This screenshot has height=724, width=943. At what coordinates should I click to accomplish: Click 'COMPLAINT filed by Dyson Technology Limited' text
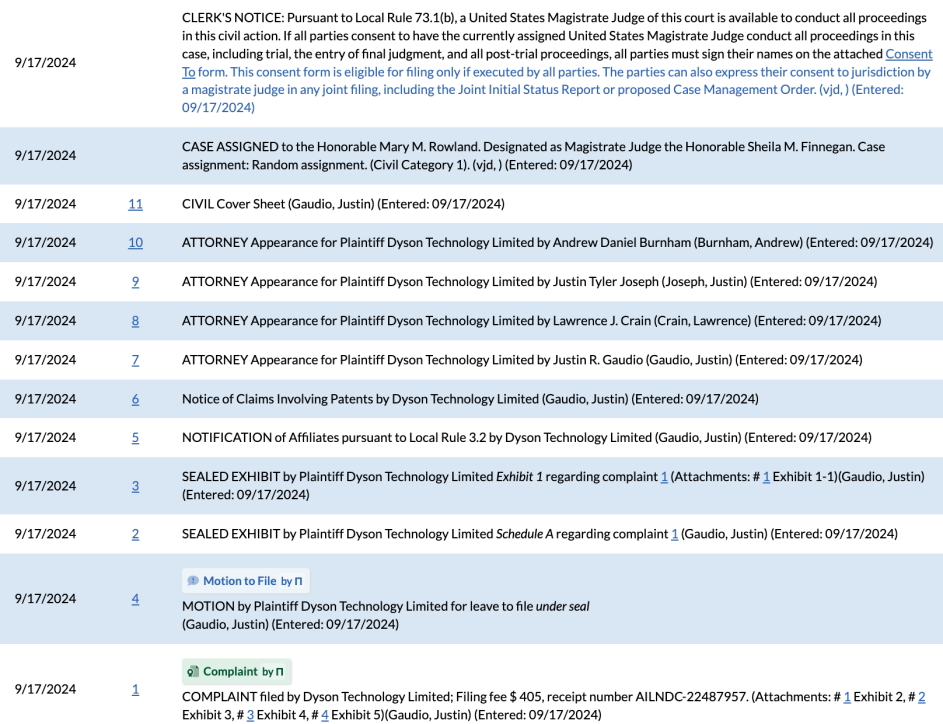click(317, 696)
